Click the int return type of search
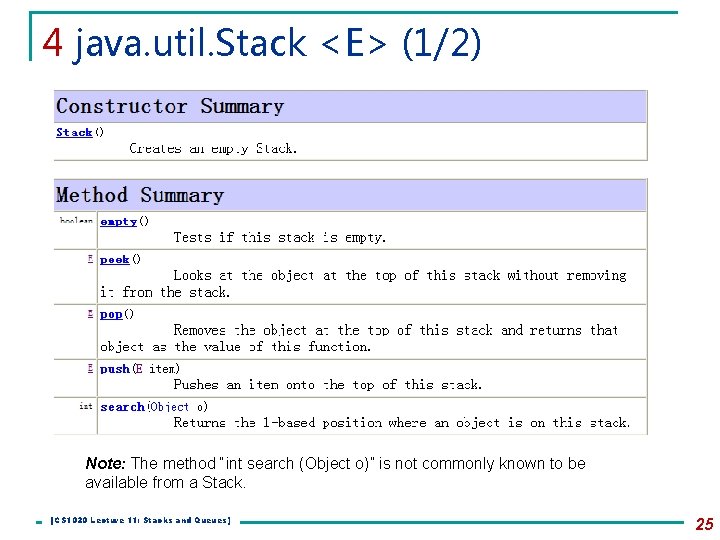Image resolution: width=720 pixels, height=540 pixels. click(86, 406)
